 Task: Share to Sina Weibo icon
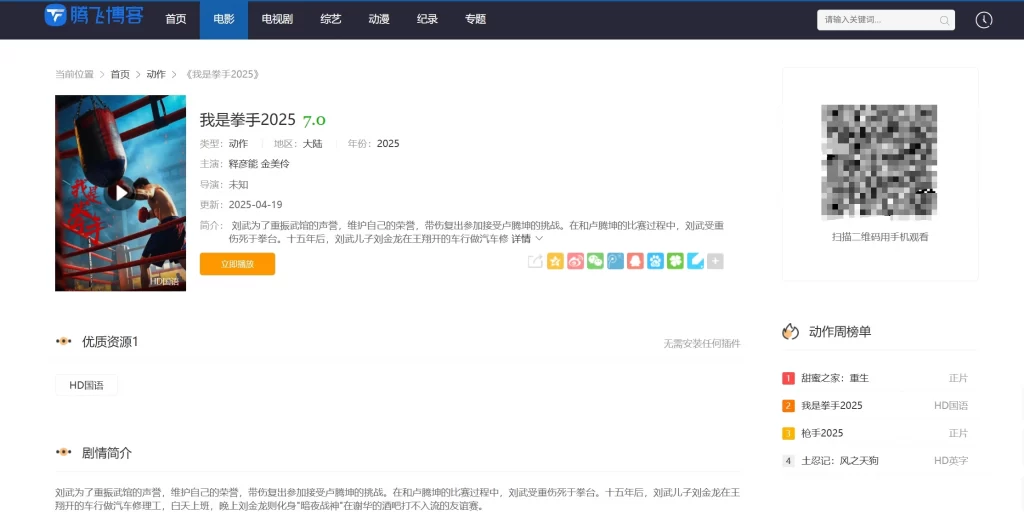[575, 261]
